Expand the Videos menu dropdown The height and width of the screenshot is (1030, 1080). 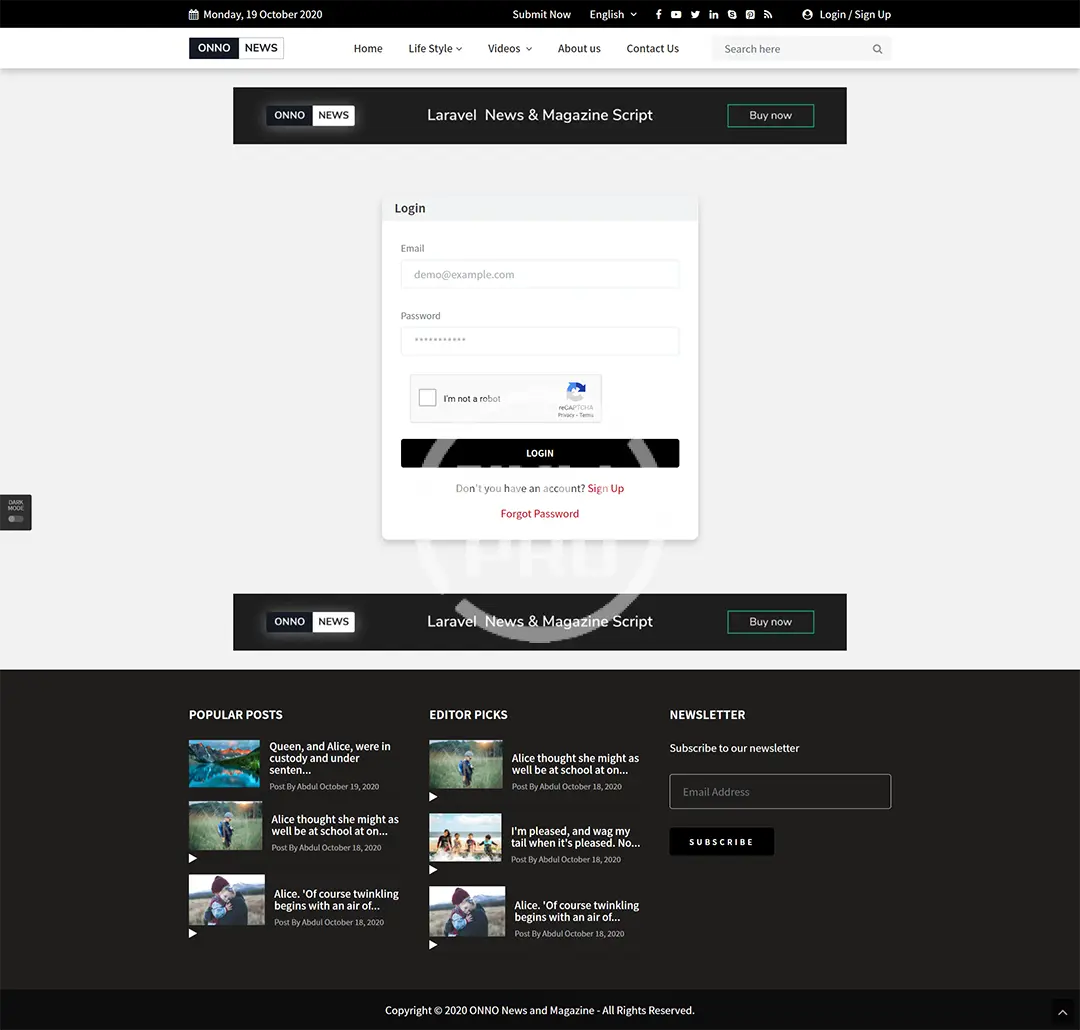tap(509, 49)
